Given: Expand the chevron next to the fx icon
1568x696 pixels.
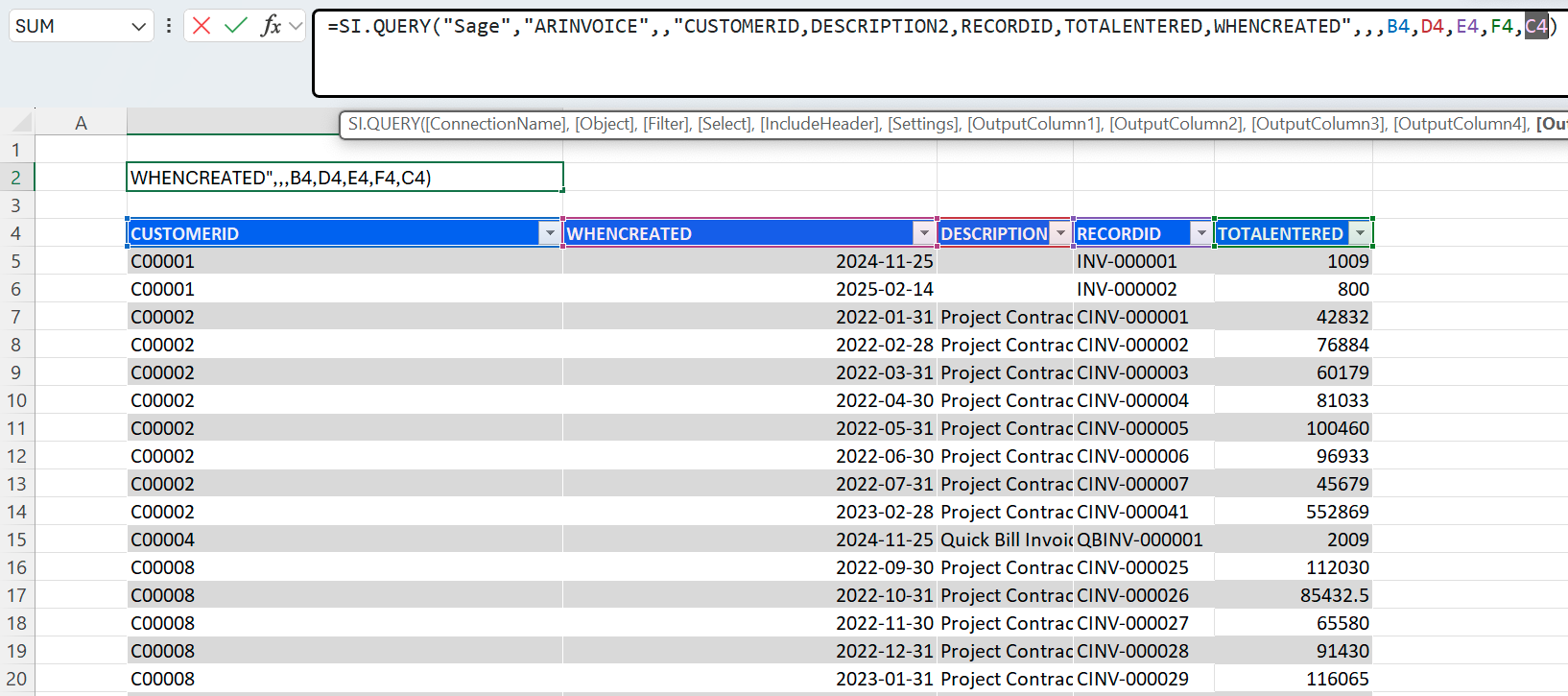Looking at the screenshot, I should [296, 26].
